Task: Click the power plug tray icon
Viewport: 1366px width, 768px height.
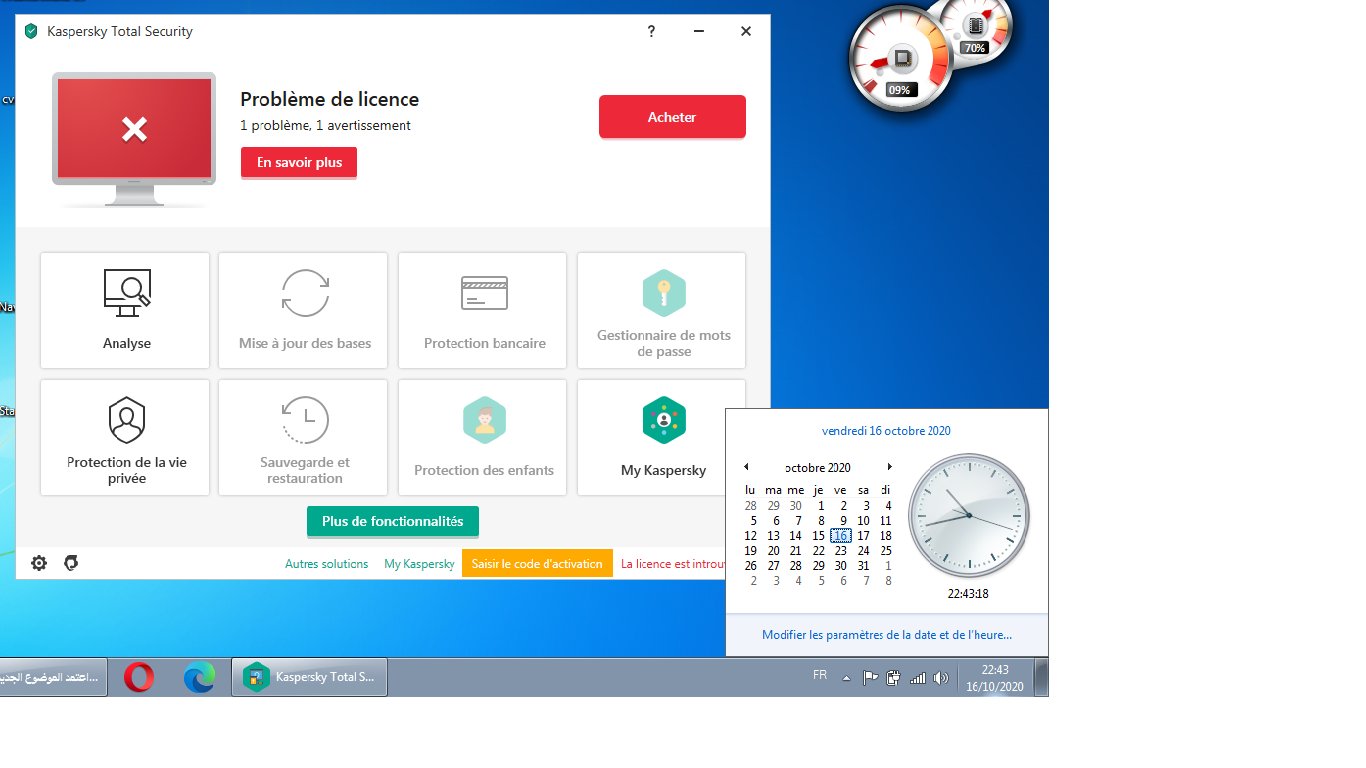Action: coord(895,678)
